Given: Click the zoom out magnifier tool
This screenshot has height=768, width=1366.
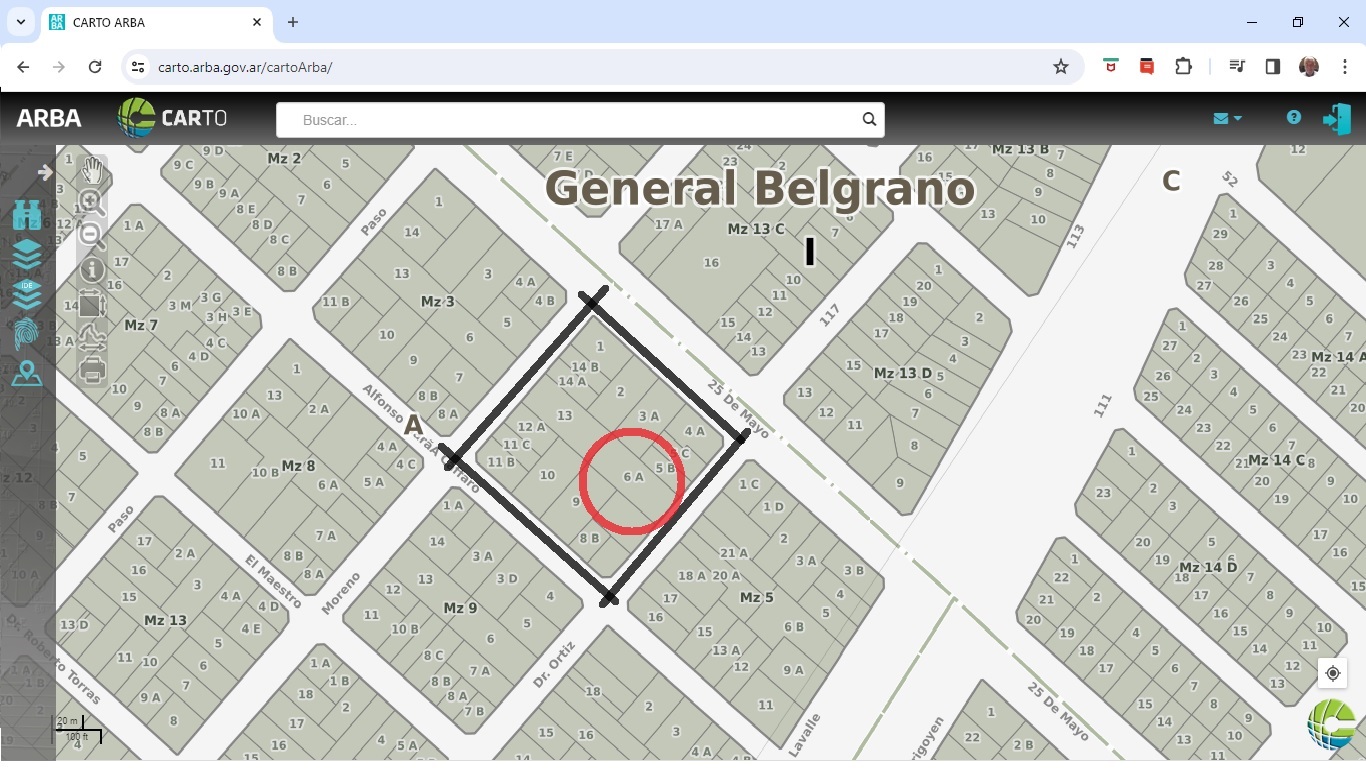Looking at the screenshot, I should pyautogui.click(x=92, y=236).
